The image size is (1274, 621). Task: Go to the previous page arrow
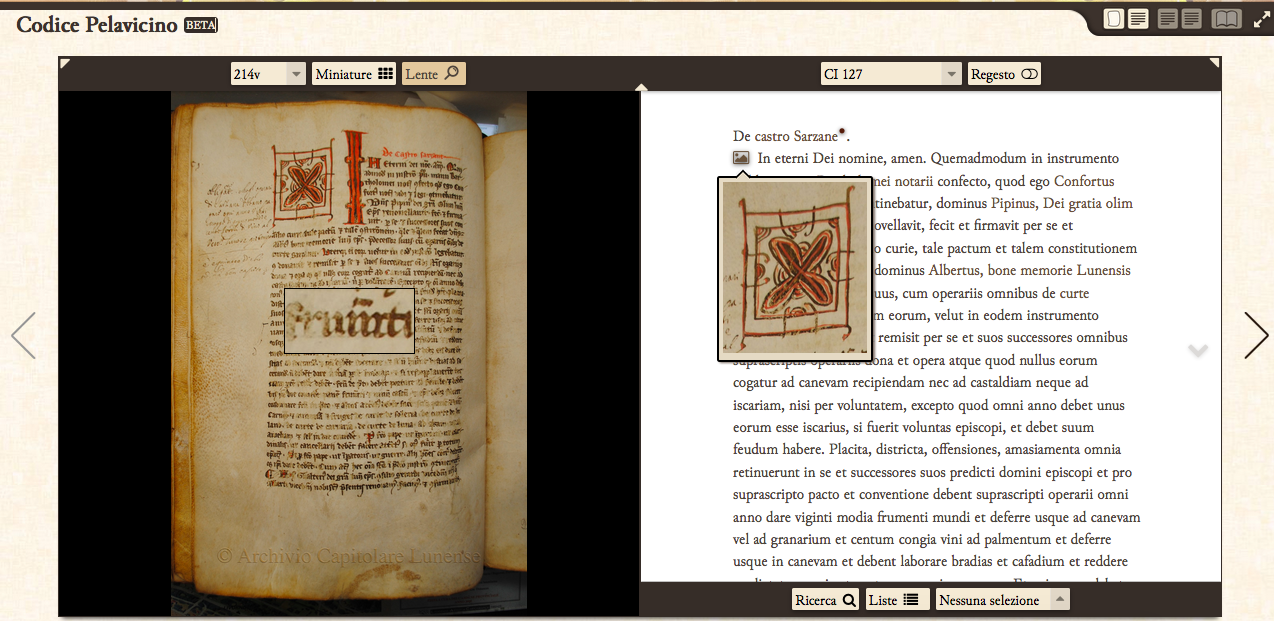tap(23, 335)
